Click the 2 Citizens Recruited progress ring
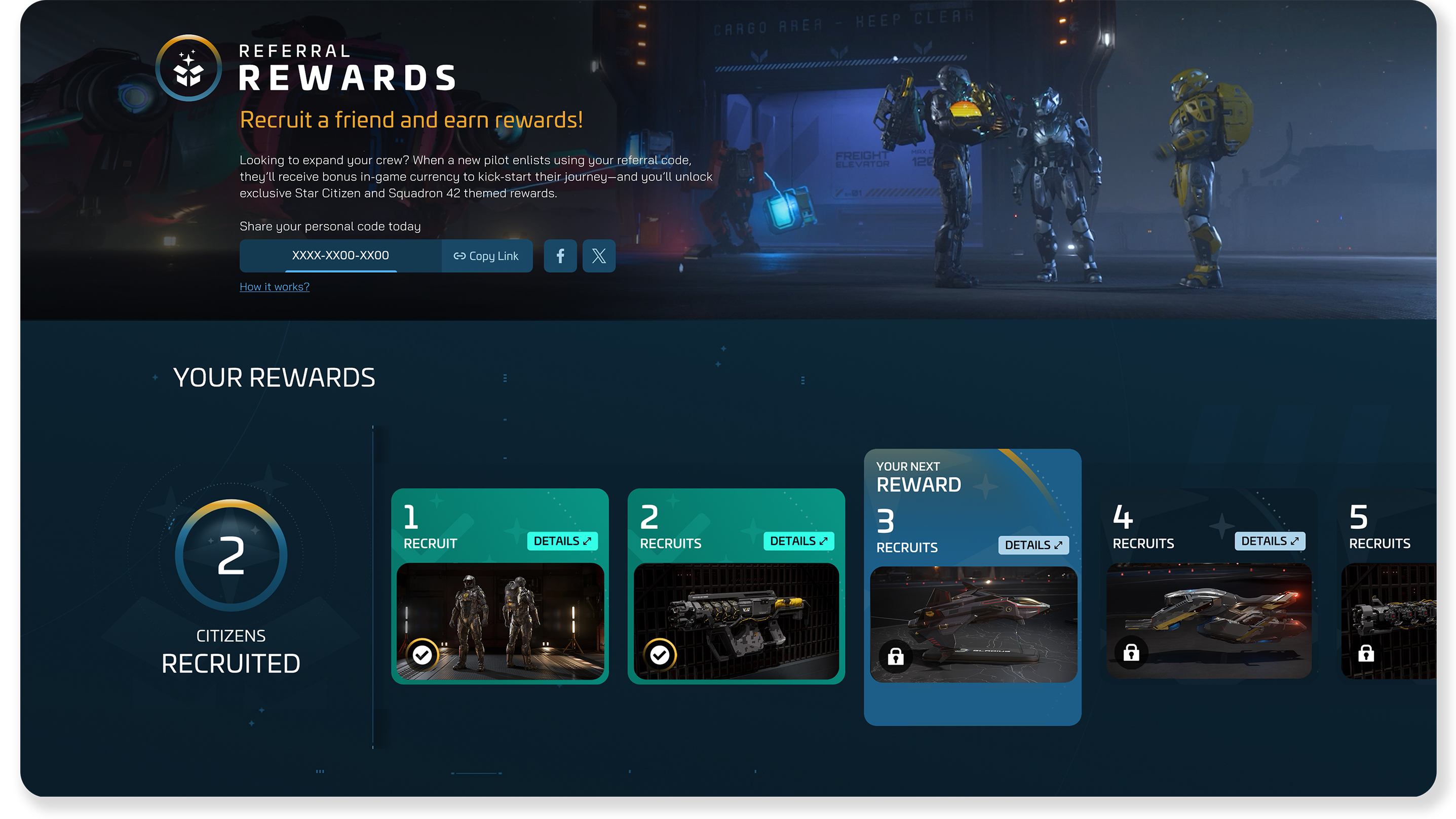This screenshot has width=1456, height=819. 231,556
